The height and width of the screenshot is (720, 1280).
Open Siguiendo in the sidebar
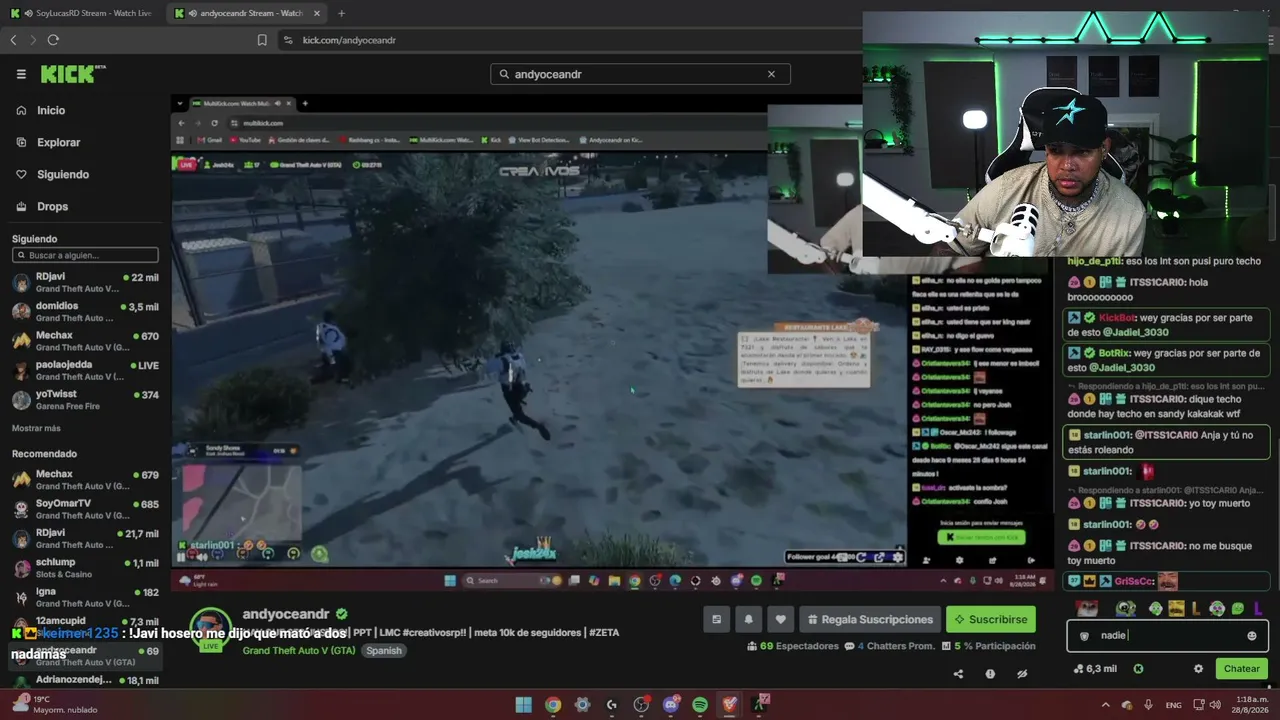pos(63,175)
